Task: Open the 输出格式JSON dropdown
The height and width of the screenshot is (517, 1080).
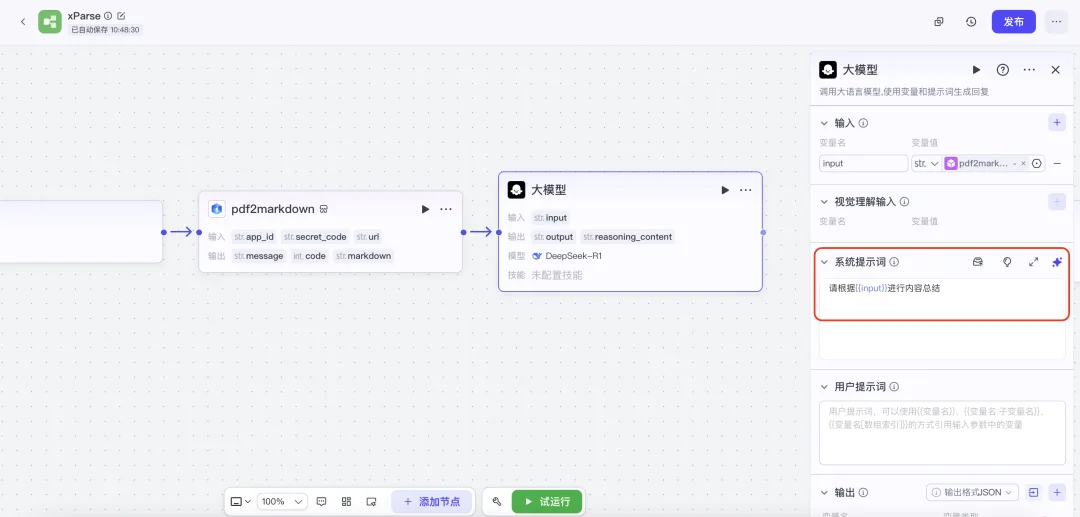Action: tap(973, 492)
